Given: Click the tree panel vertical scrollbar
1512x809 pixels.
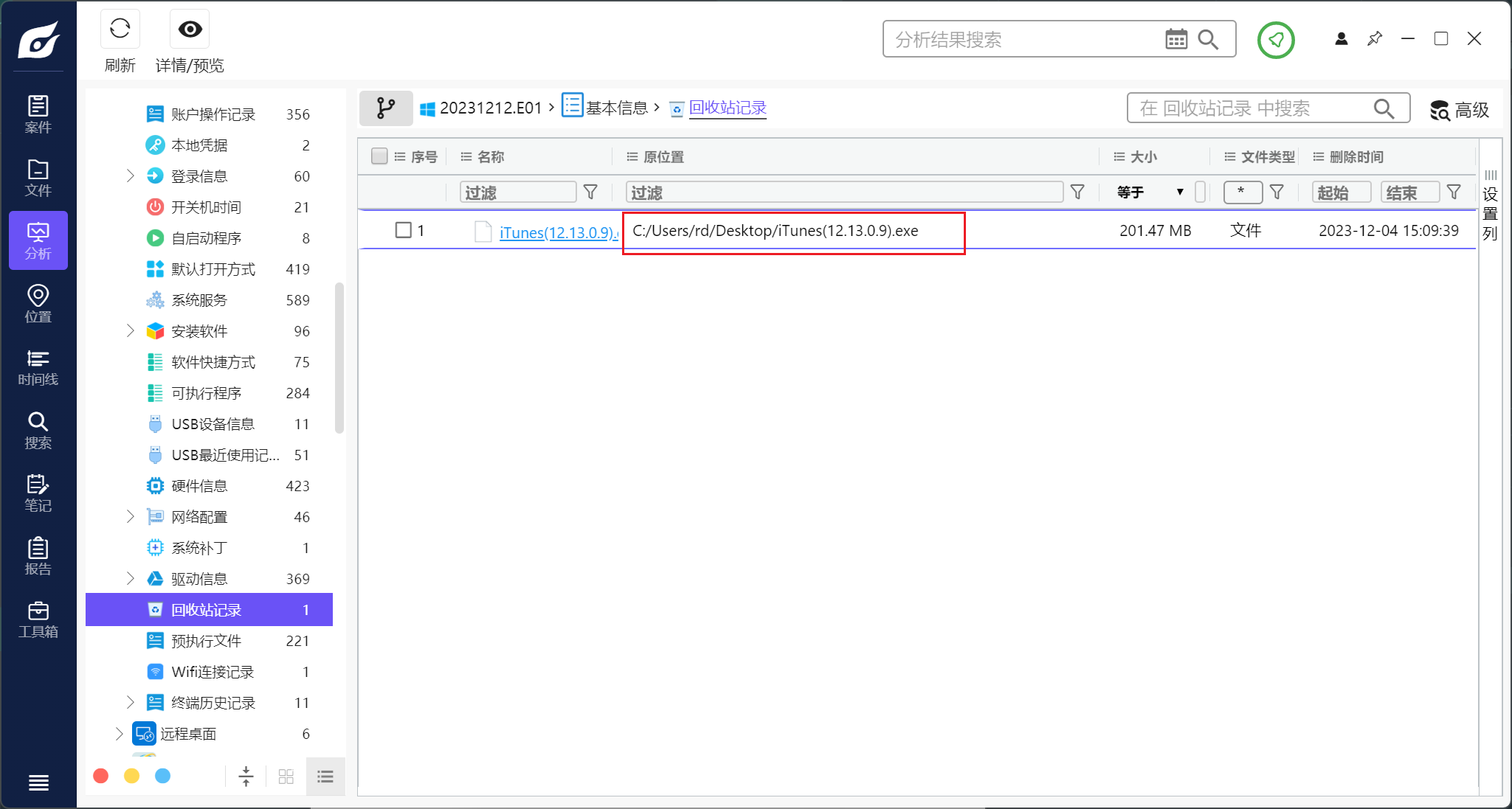Looking at the screenshot, I should (339, 358).
